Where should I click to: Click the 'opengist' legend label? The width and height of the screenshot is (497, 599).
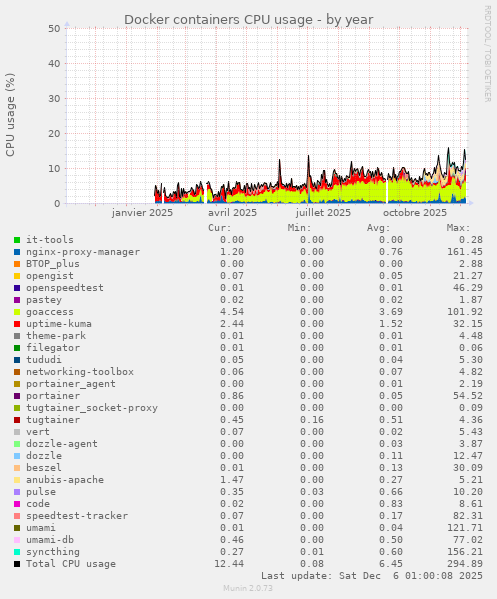pos(50,276)
